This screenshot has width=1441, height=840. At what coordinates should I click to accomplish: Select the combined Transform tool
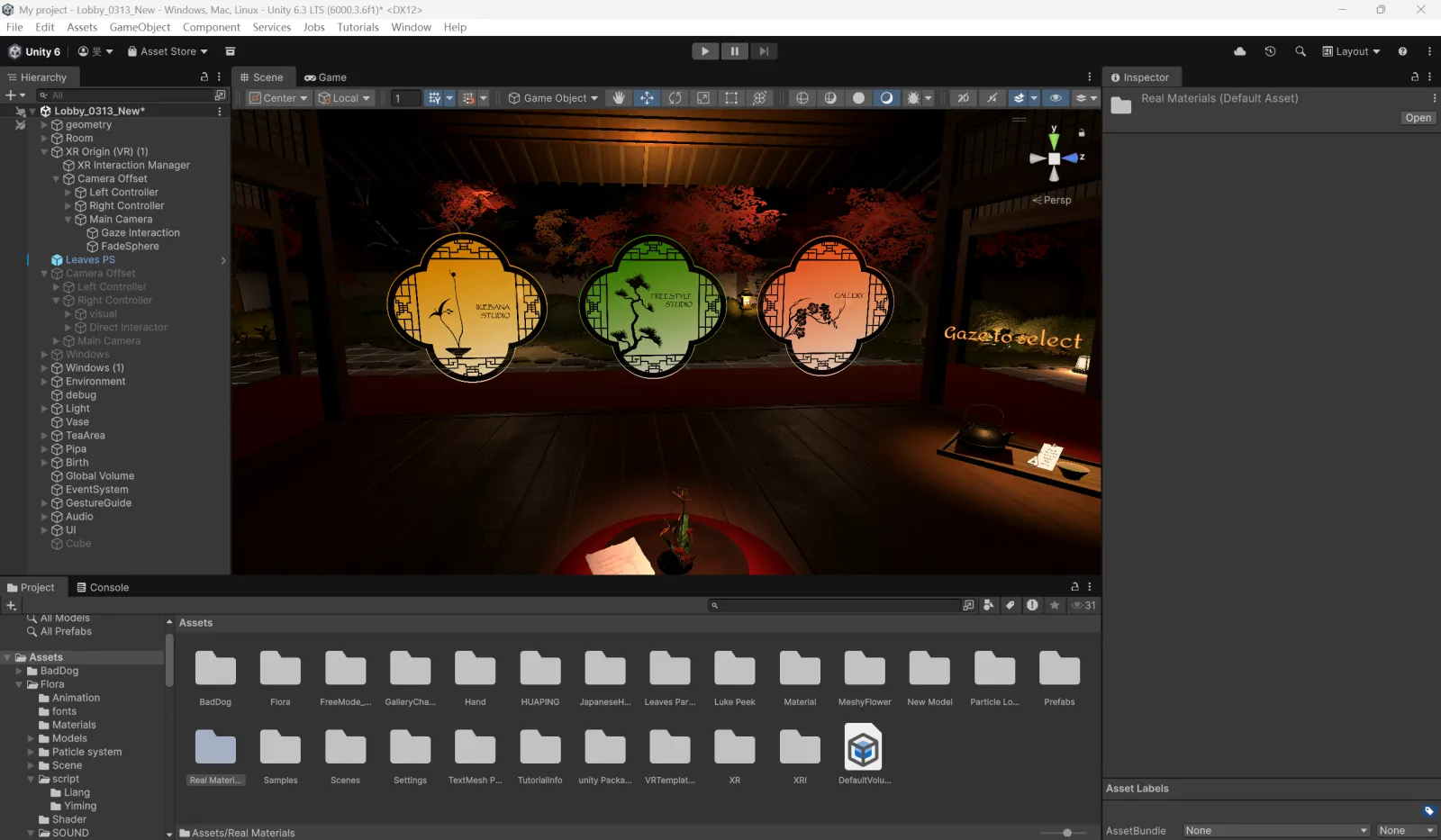pos(759,98)
